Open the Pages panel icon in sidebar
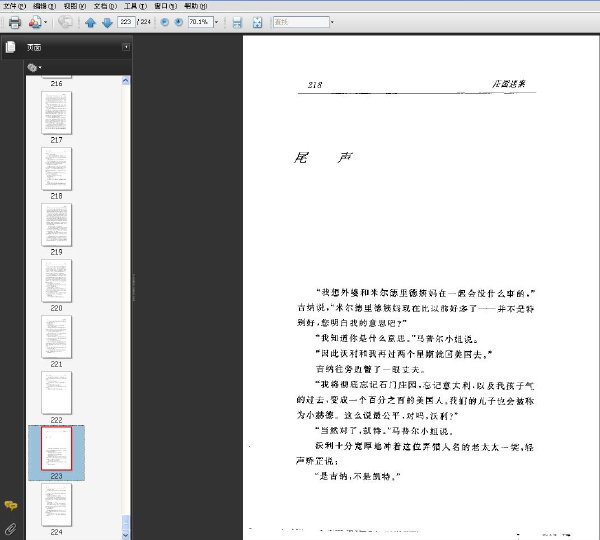 point(10,47)
